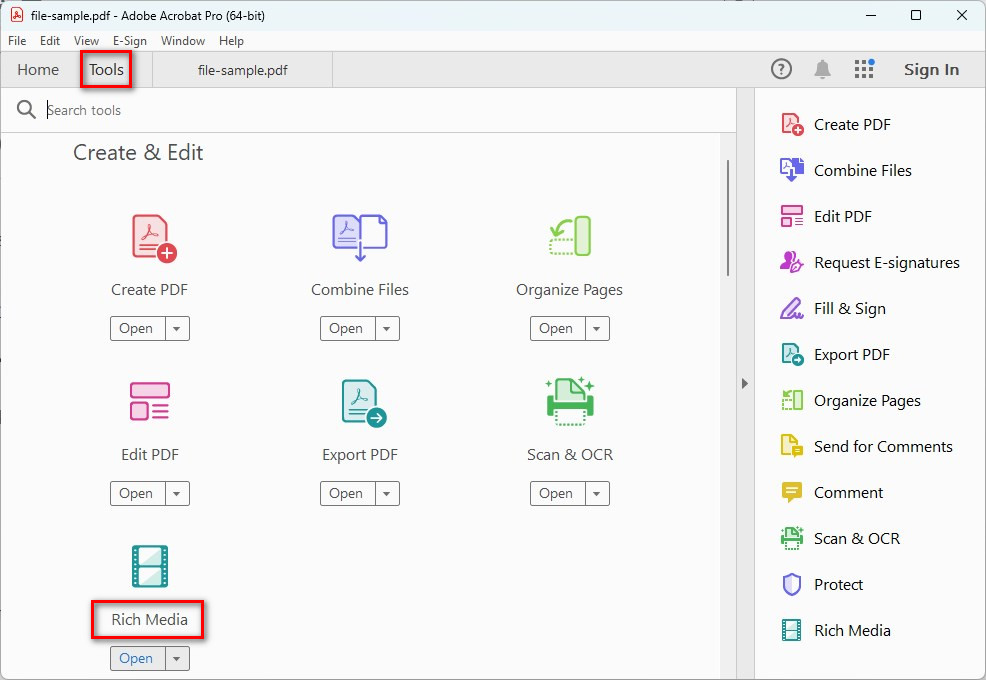Expand the dropdown arrow beside Edit PDF's Open button
986x680 pixels.
177,494
